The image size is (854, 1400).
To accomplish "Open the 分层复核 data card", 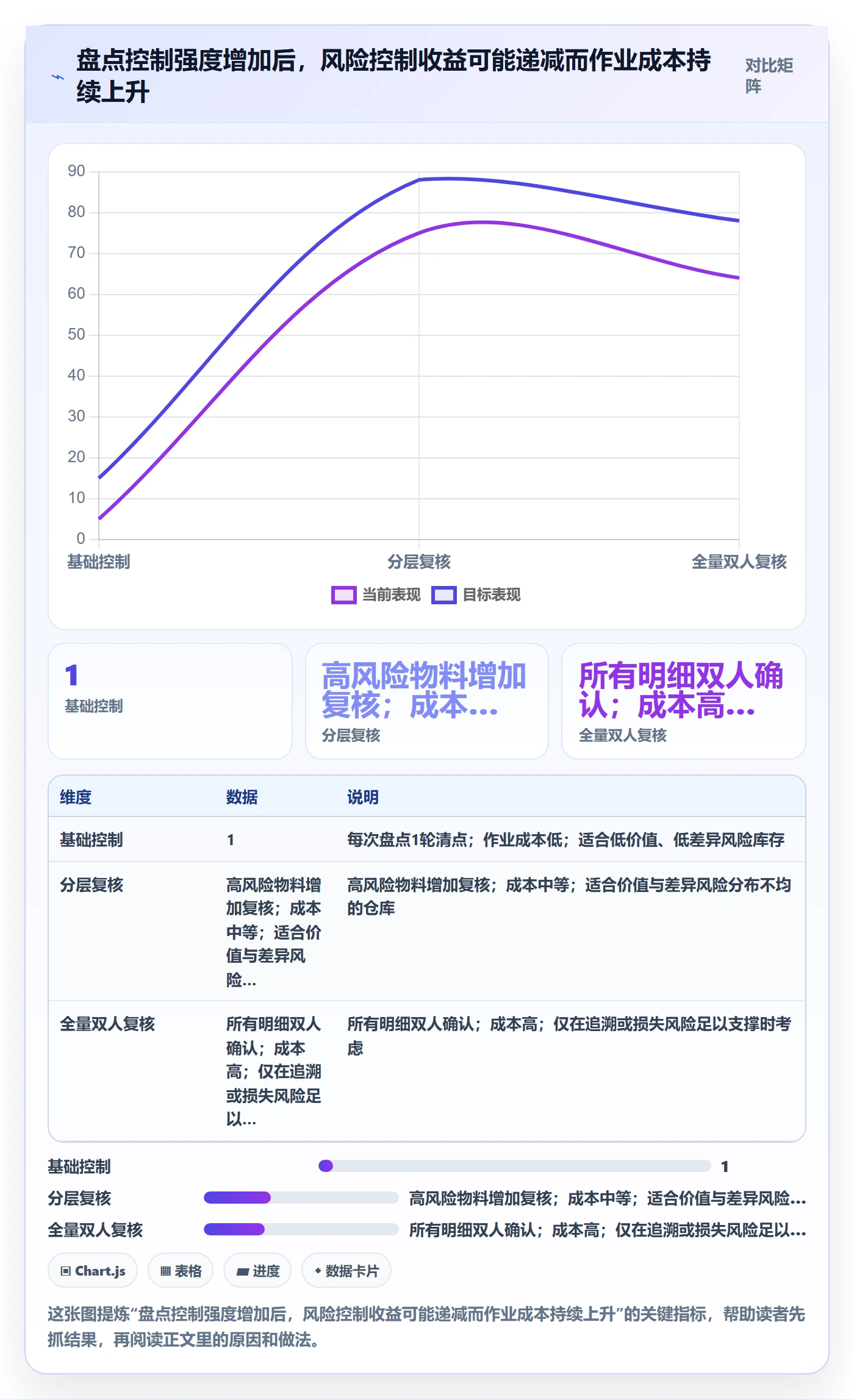I will click(427, 701).
